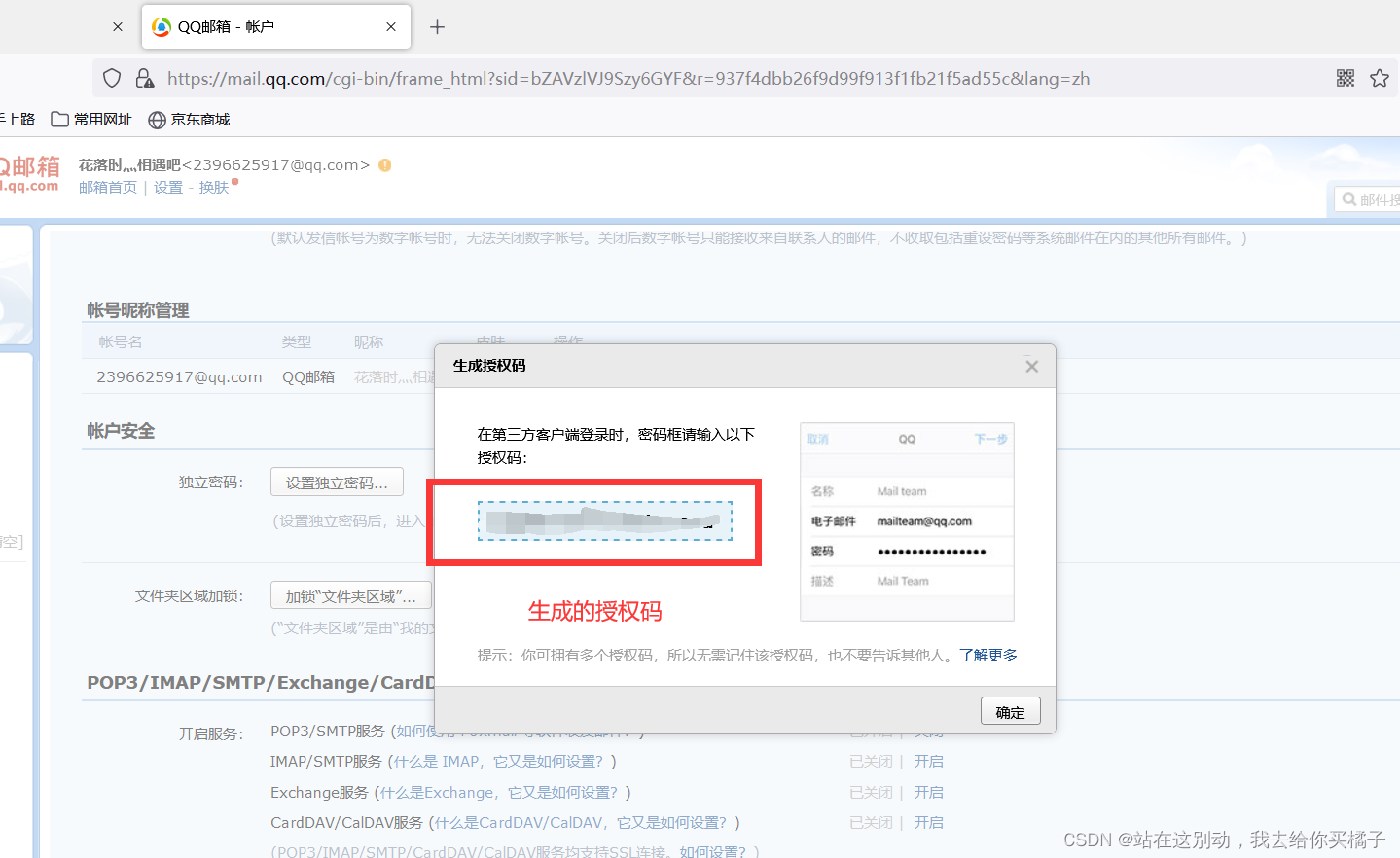Click the 加锁文件夹区域 button
1400x858 pixels.
(x=350, y=594)
